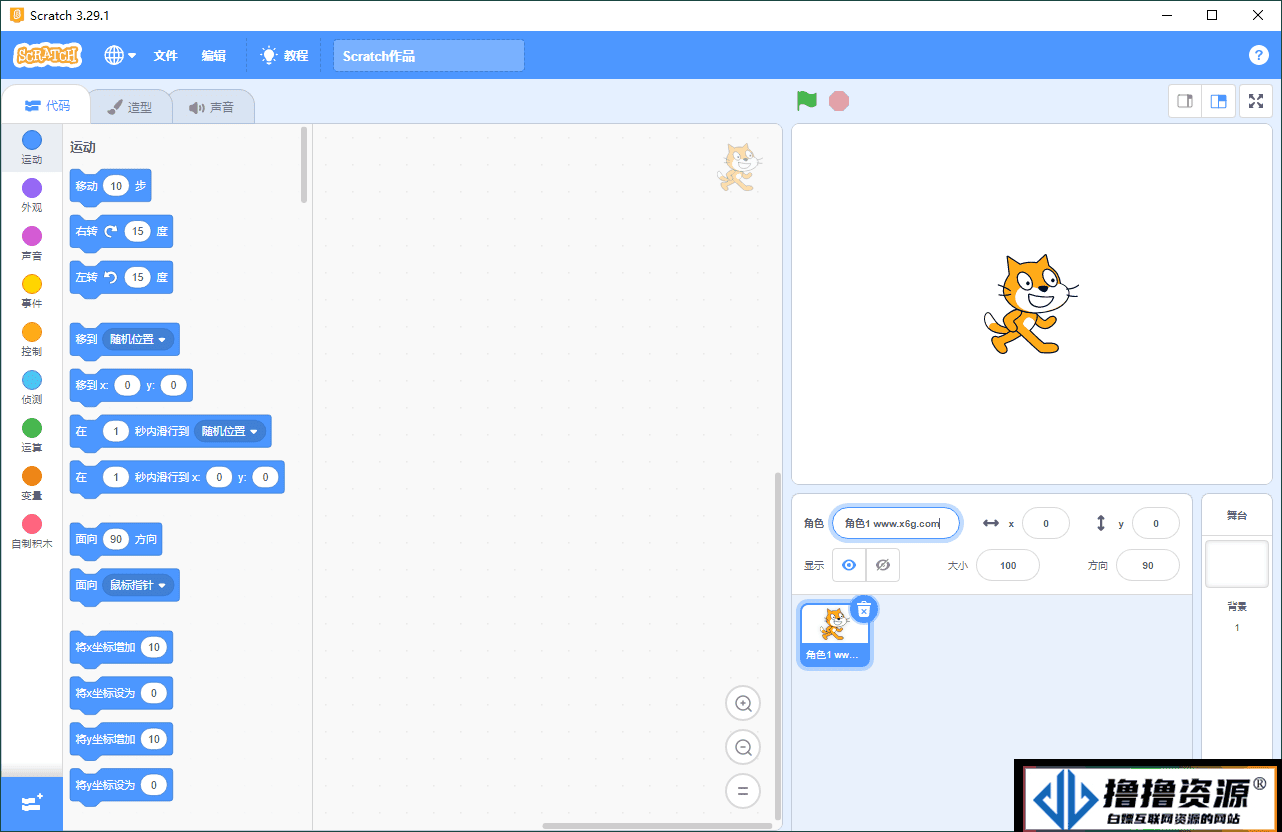Reset code workspace zoom
The width and height of the screenshot is (1282, 832).
743,791
